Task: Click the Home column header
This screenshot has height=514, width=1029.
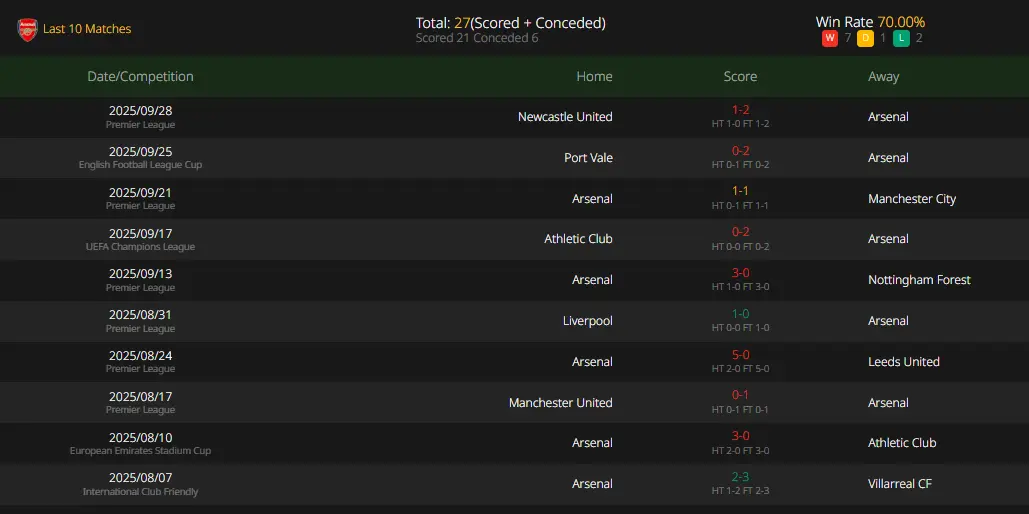Action: pyautogui.click(x=594, y=77)
